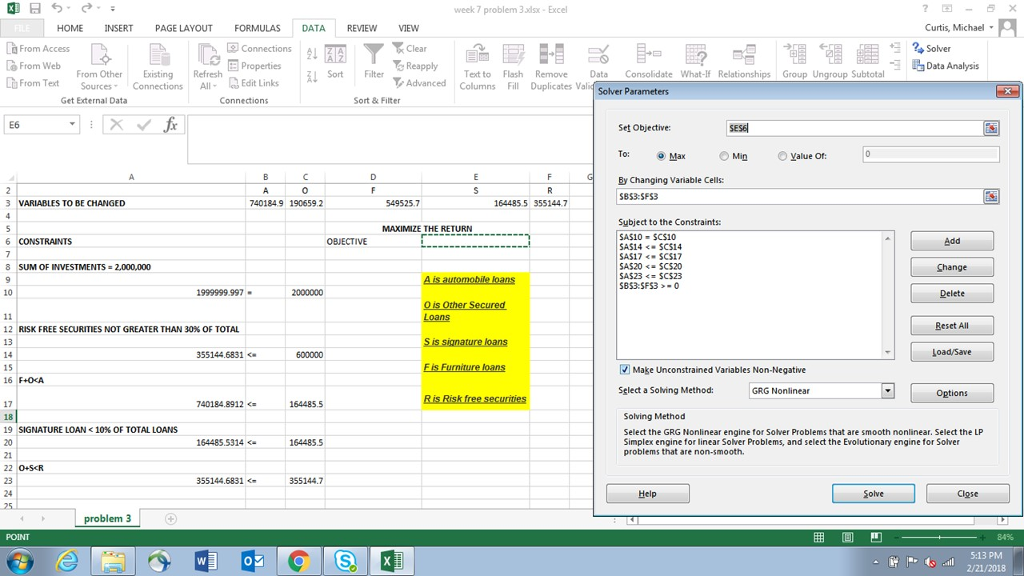Image resolution: width=1024 pixels, height=576 pixels.
Task: Click the Undo arrow icon
Action: coord(57,8)
